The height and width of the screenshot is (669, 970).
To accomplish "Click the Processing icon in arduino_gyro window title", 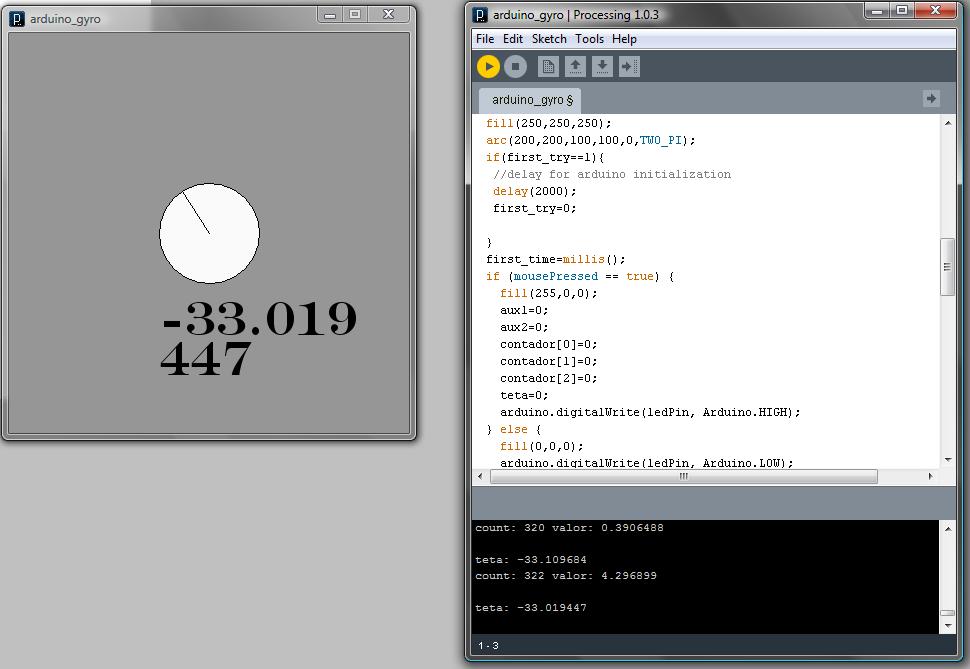I will [17, 19].
